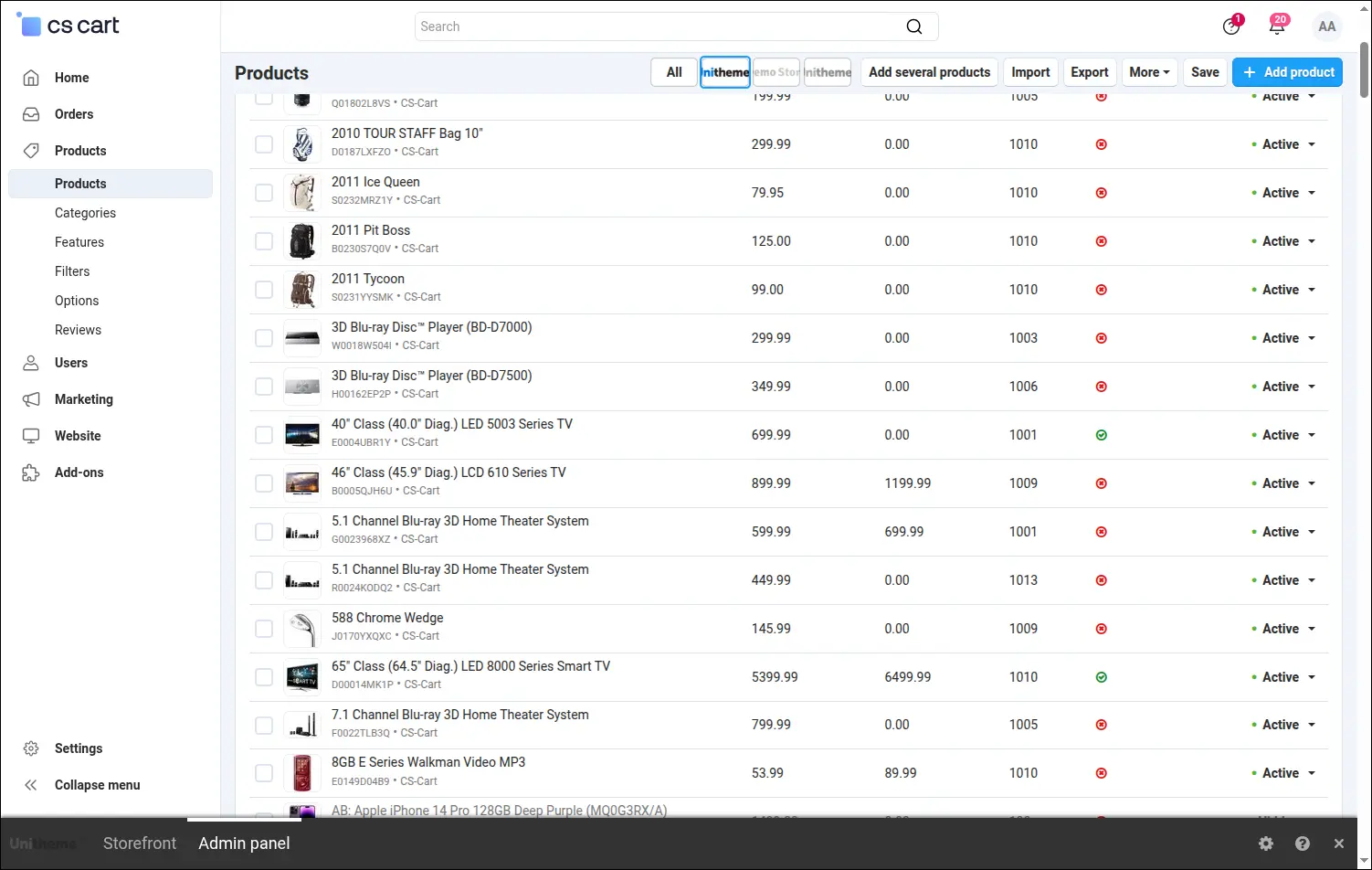Click red cross icon for 46" Class LCD TV

1102,483
